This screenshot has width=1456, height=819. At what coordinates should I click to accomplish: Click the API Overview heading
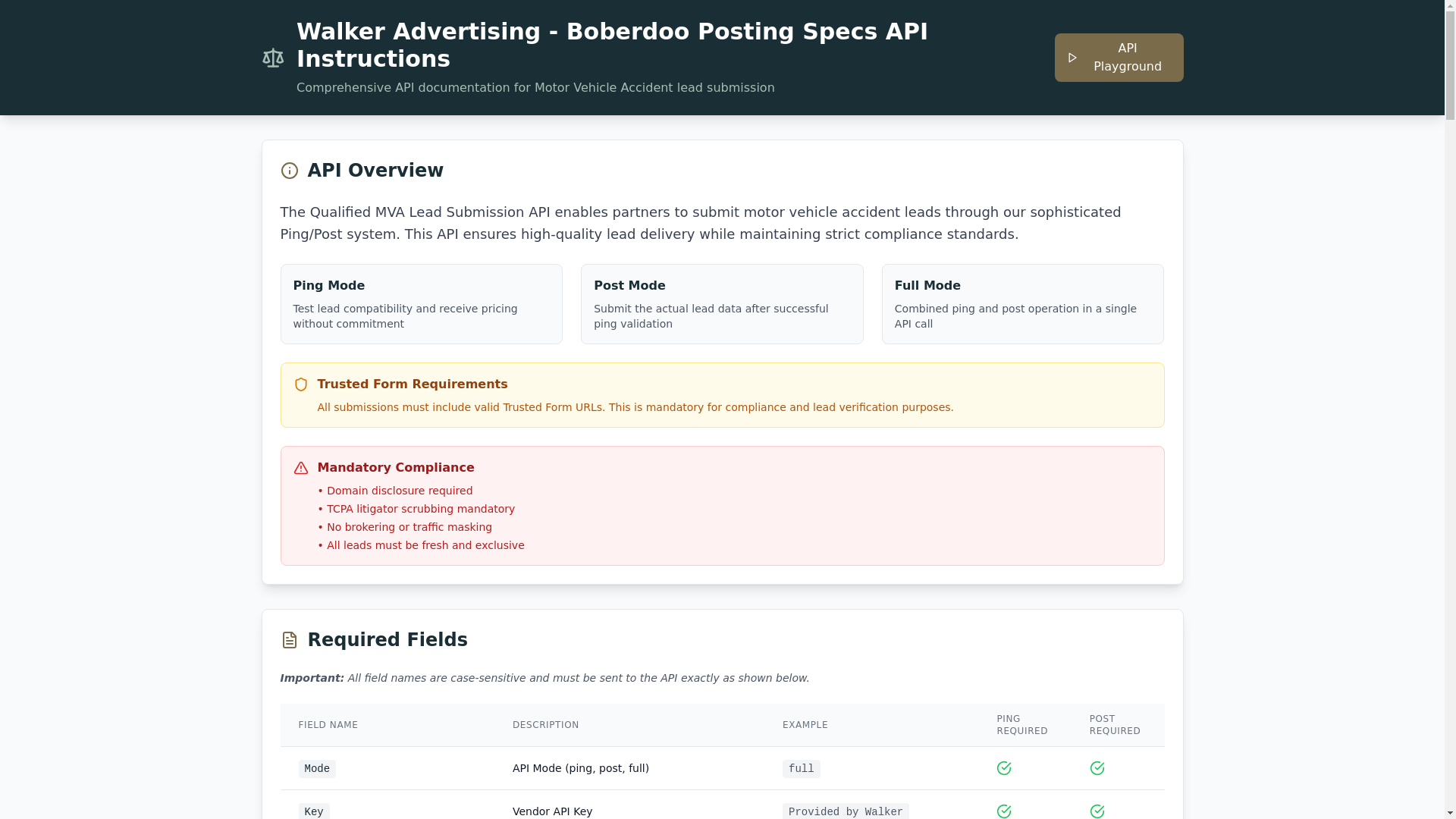375,171
